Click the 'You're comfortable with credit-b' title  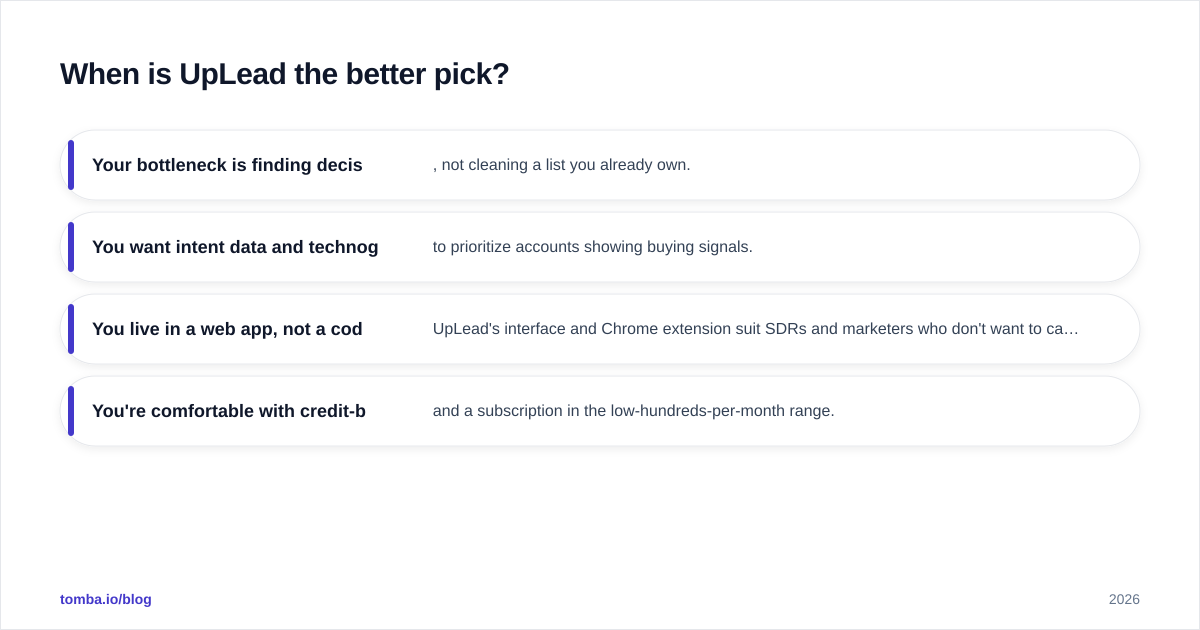tap(229, 411)
